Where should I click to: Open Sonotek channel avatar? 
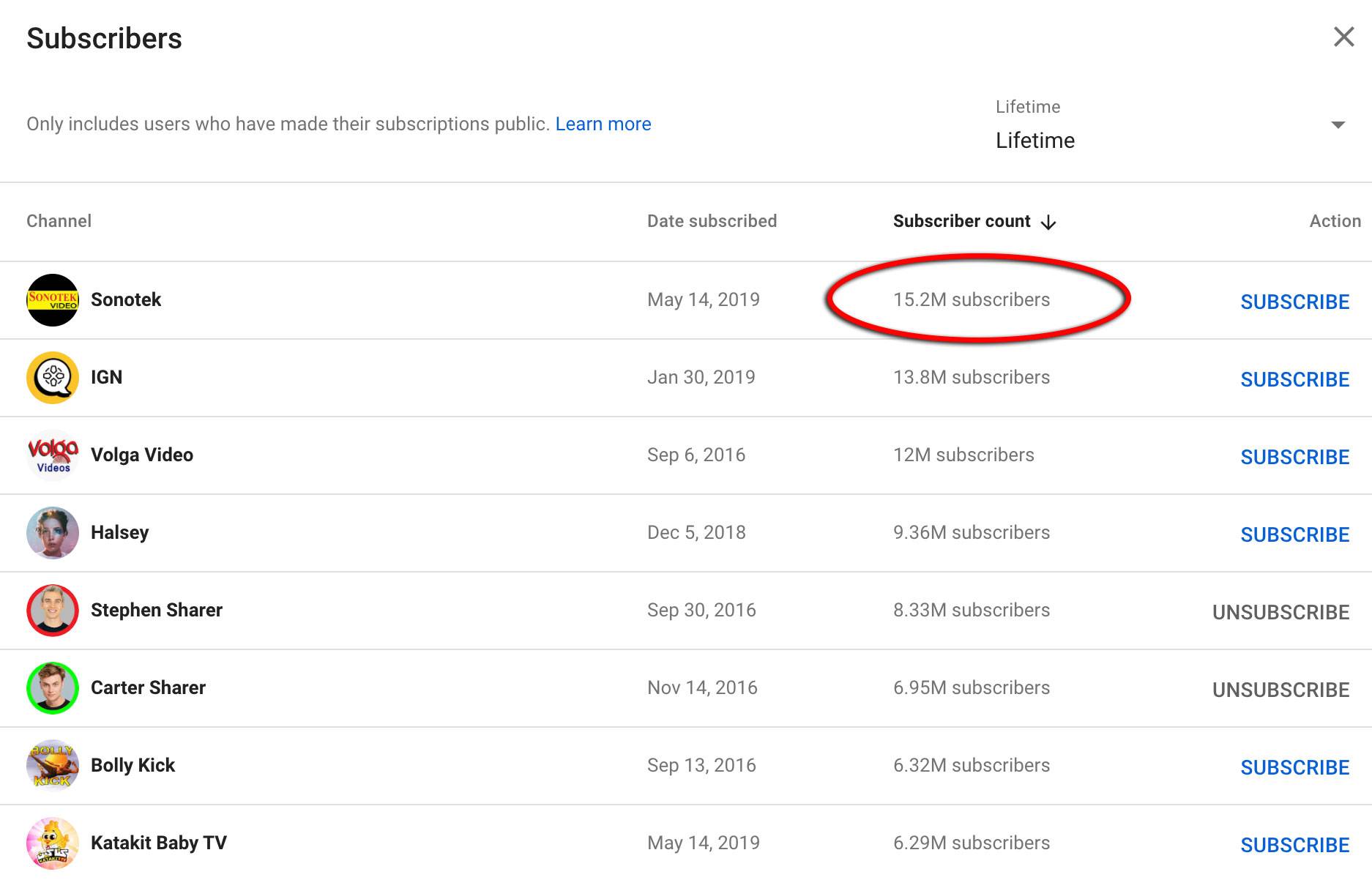[53, 300]
